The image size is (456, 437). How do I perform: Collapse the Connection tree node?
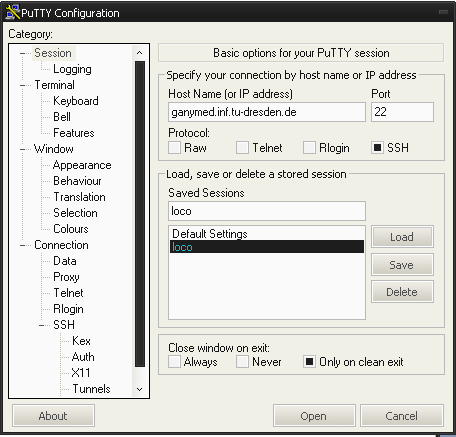[x=23, y=245]
